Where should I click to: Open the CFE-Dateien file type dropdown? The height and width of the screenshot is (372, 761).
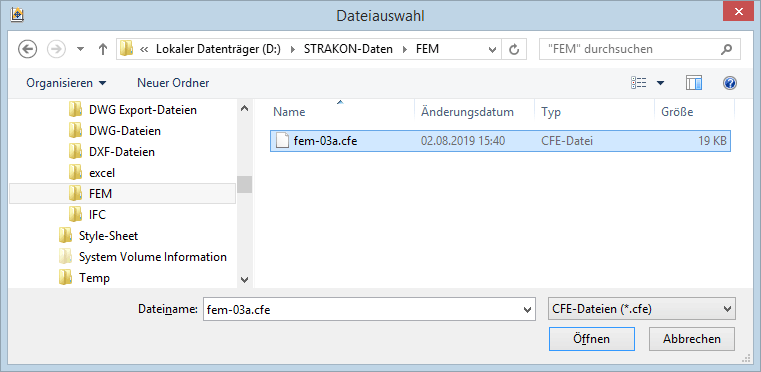[x=641, y=309]
